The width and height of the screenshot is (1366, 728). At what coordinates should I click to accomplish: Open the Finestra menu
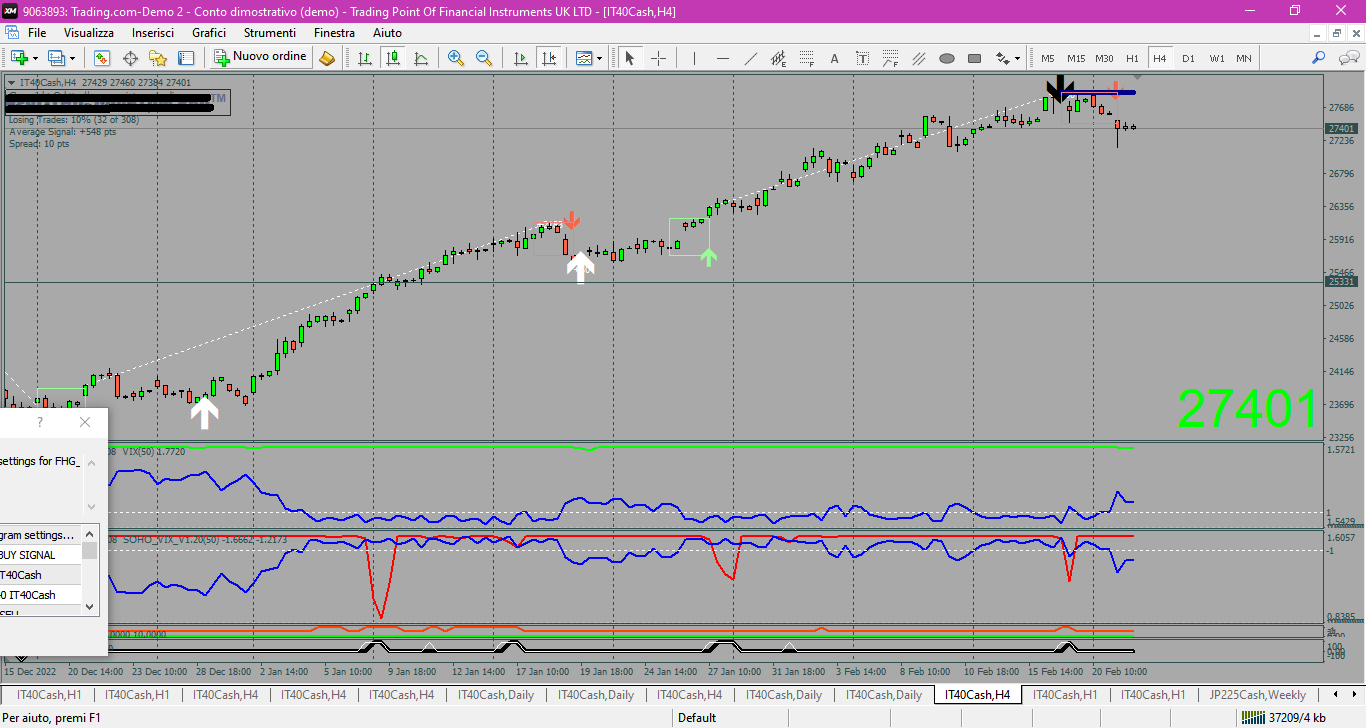tap(334, 33)
